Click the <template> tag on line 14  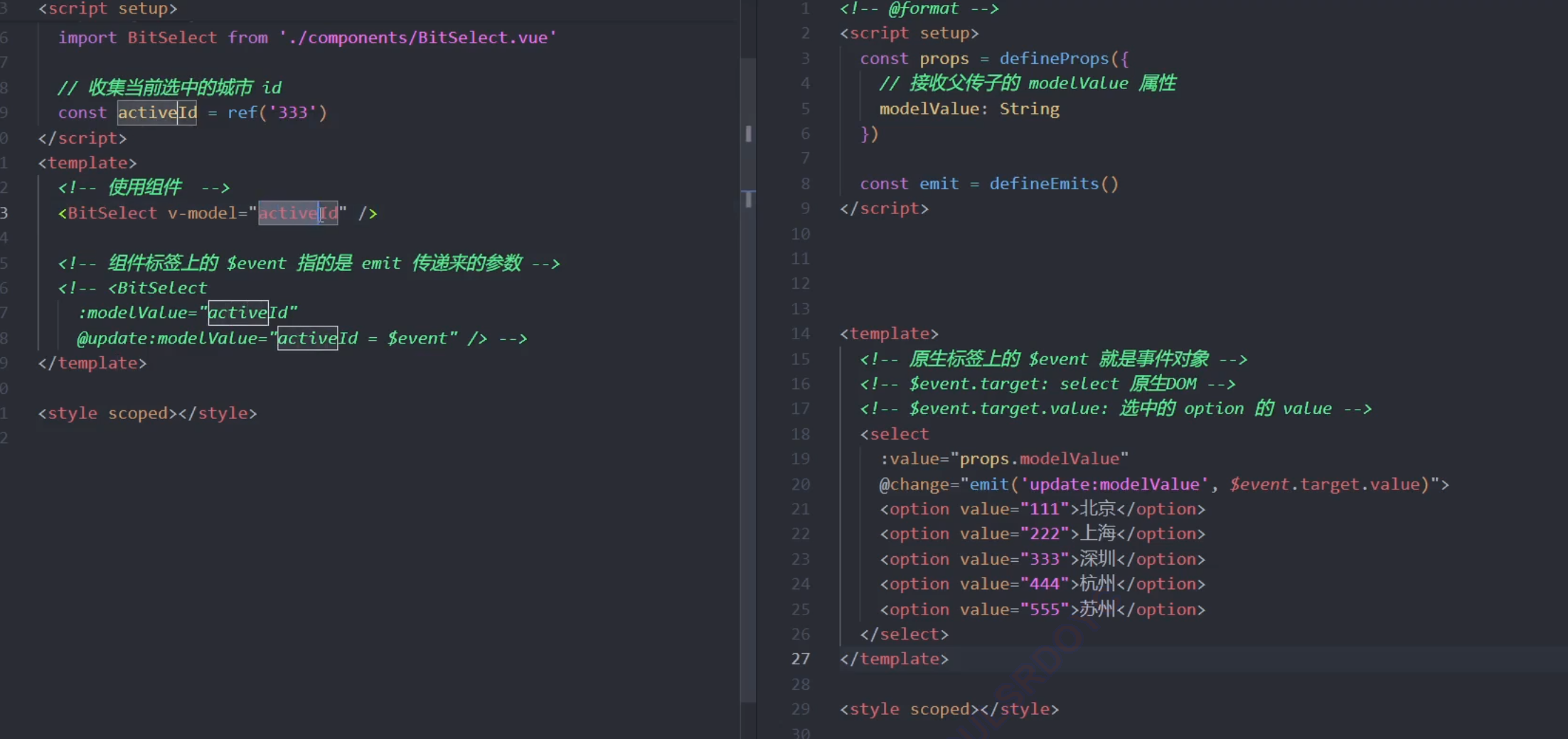[x=889, y=334]
